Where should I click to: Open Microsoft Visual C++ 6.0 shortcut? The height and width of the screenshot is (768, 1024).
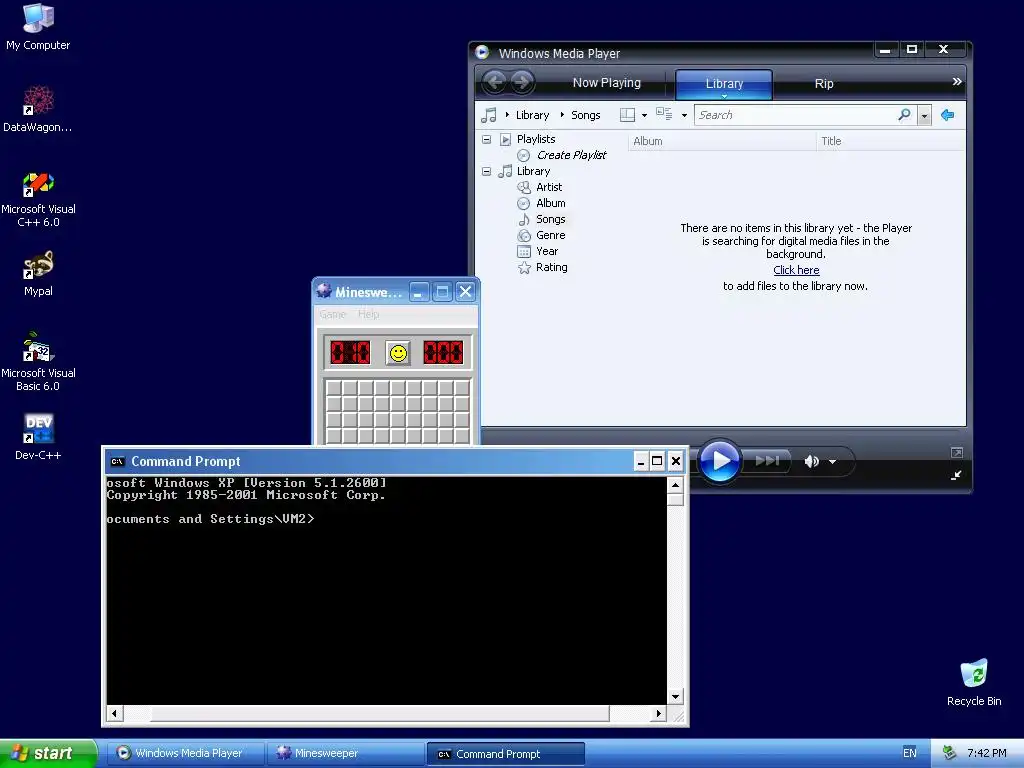pyautogui.click(x=38, y=199)
